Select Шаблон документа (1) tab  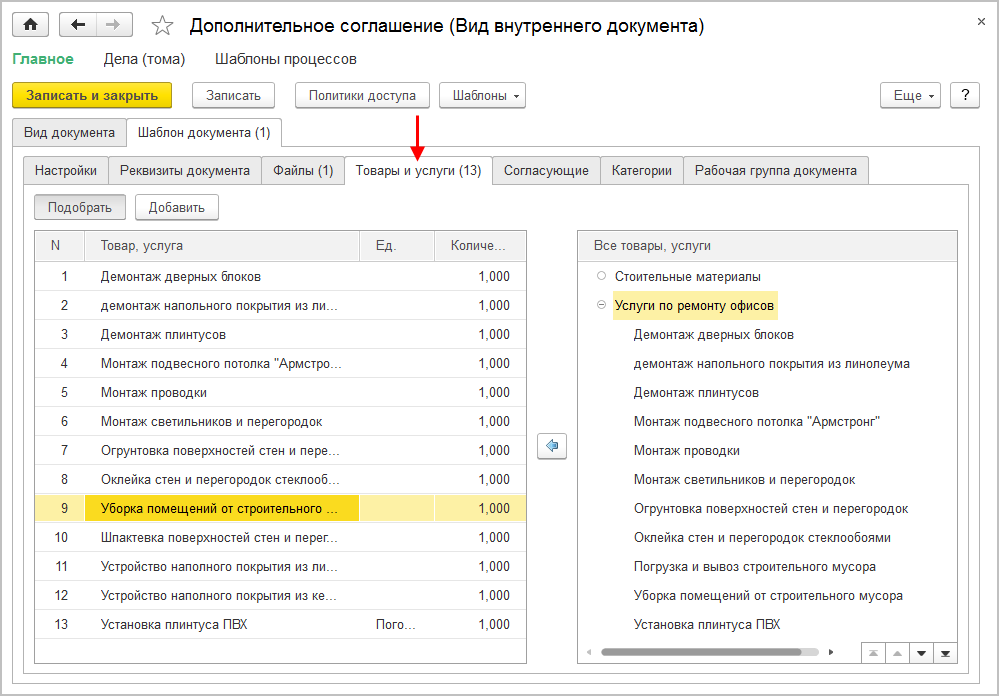pyautogui.click(x=204, y=133)
